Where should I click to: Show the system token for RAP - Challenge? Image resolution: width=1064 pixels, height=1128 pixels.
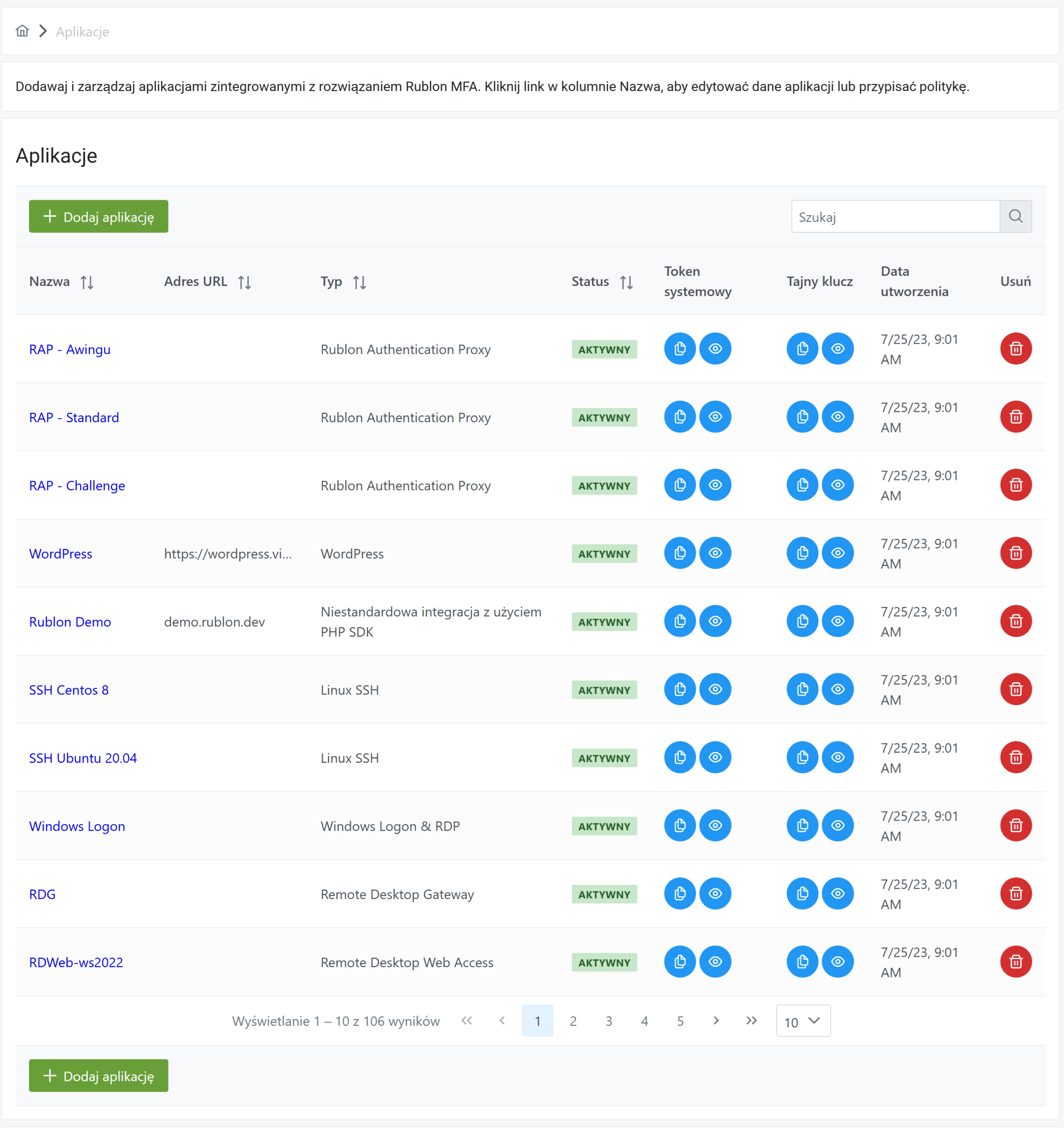click(x=715, y=485)
